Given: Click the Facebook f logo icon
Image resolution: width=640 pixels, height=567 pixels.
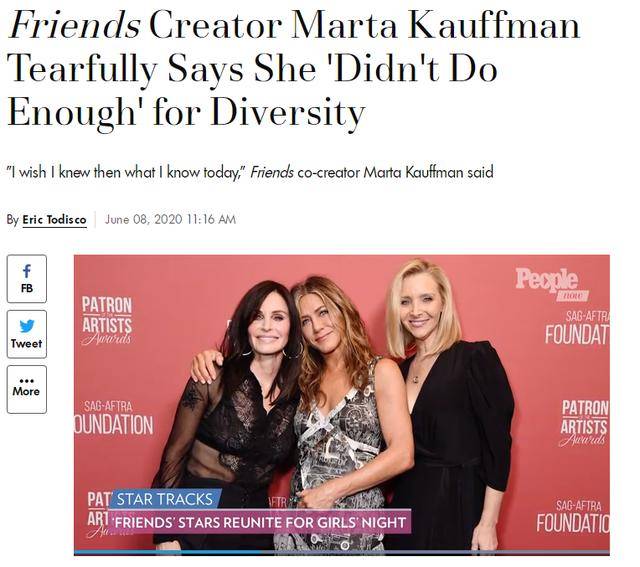Looking at the screenshot, I should (27, 271).
